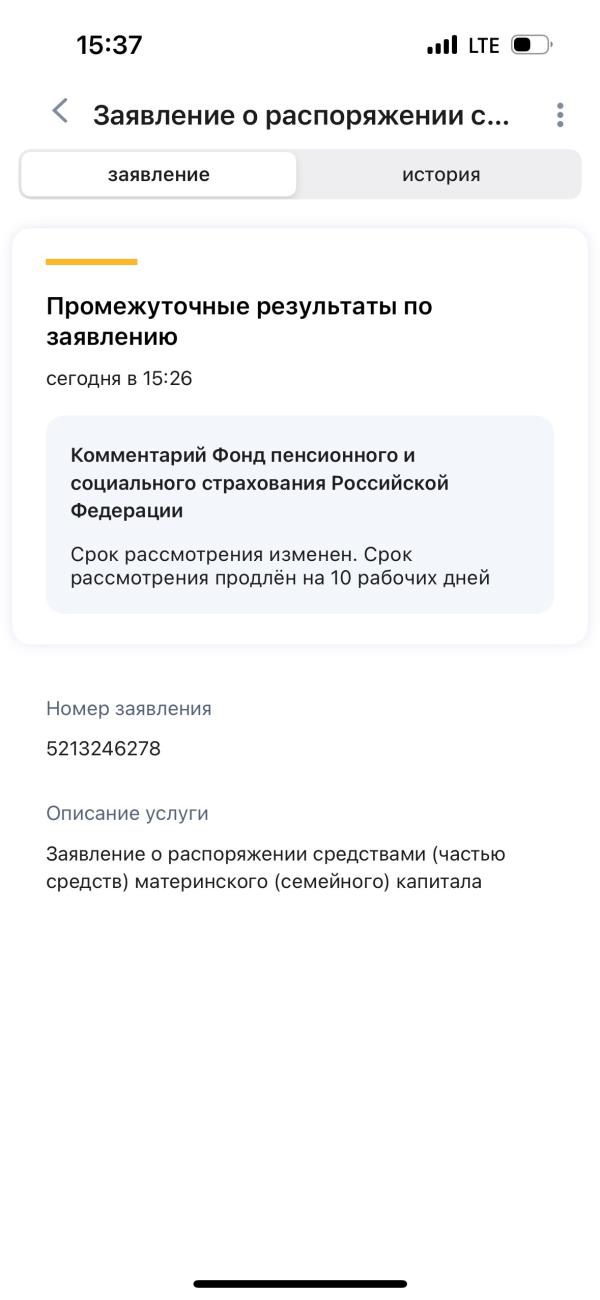Tap the page title "Заявление о распоряжении с..."
The height and width of the screenshot is (1300, 600).
coord(300,116)
